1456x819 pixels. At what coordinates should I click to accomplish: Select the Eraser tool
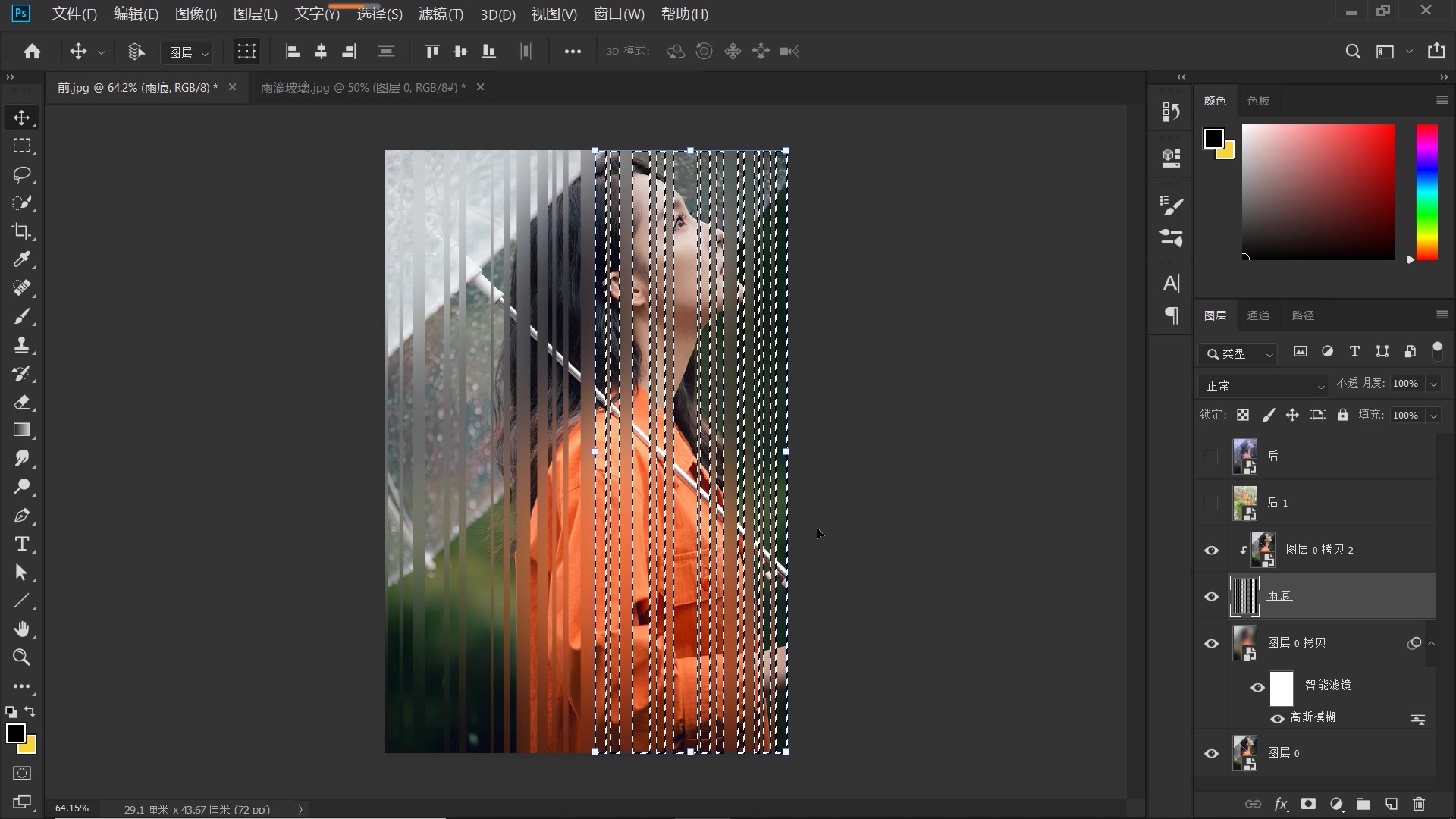[21, 402]
